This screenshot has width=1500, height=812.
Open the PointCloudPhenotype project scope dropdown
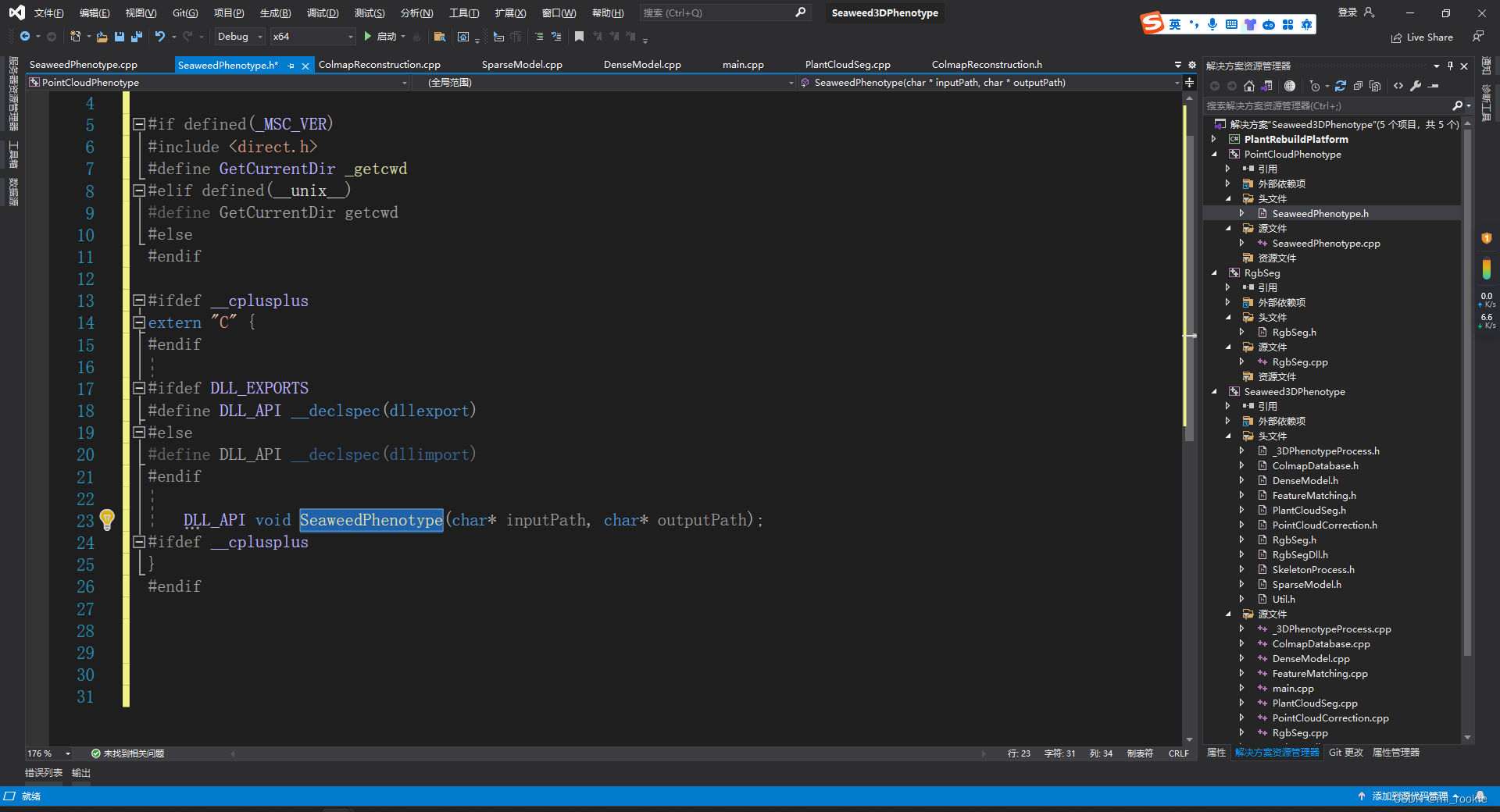tap(218, 82)
